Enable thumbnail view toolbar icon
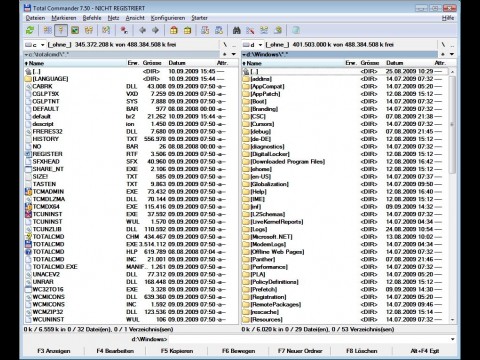 click(75, 31)
